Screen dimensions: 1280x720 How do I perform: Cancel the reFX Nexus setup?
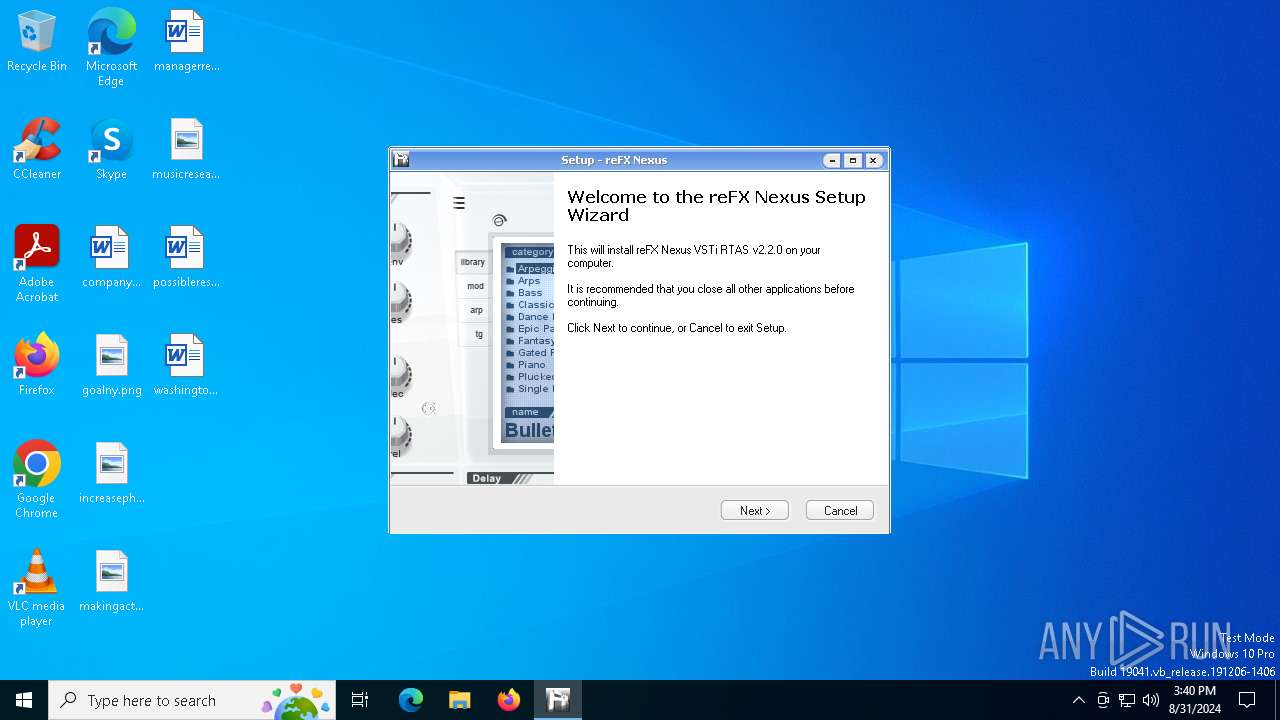(x=840, y=510)
